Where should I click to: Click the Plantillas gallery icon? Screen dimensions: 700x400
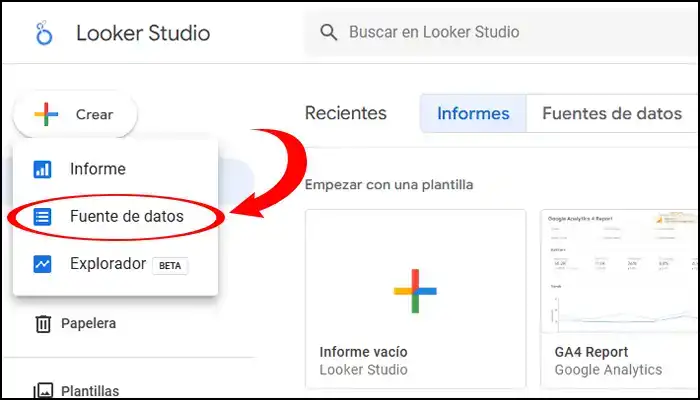[x=44, y=391]
